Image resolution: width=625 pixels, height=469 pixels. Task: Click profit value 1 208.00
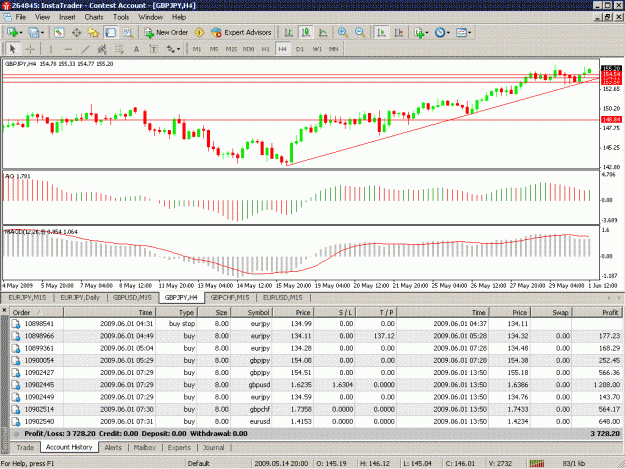[606, 385]
